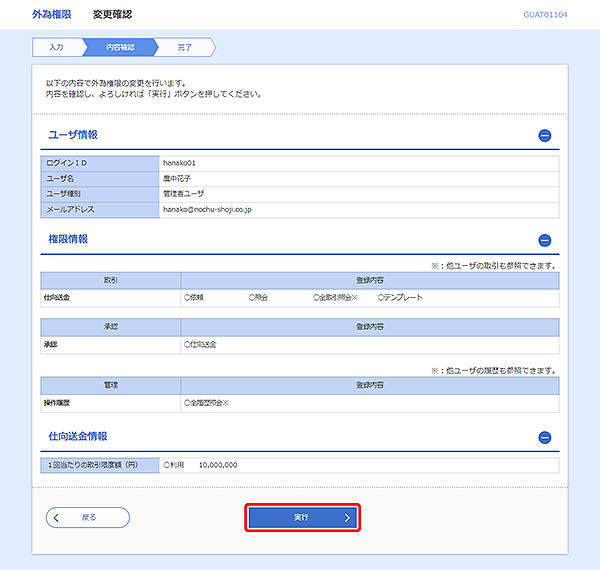The width and height of the screenshot is (600, 570).
Task: Collapse the ユーザ情報 section
Action: pyautogui.click(x=545, y=135)
